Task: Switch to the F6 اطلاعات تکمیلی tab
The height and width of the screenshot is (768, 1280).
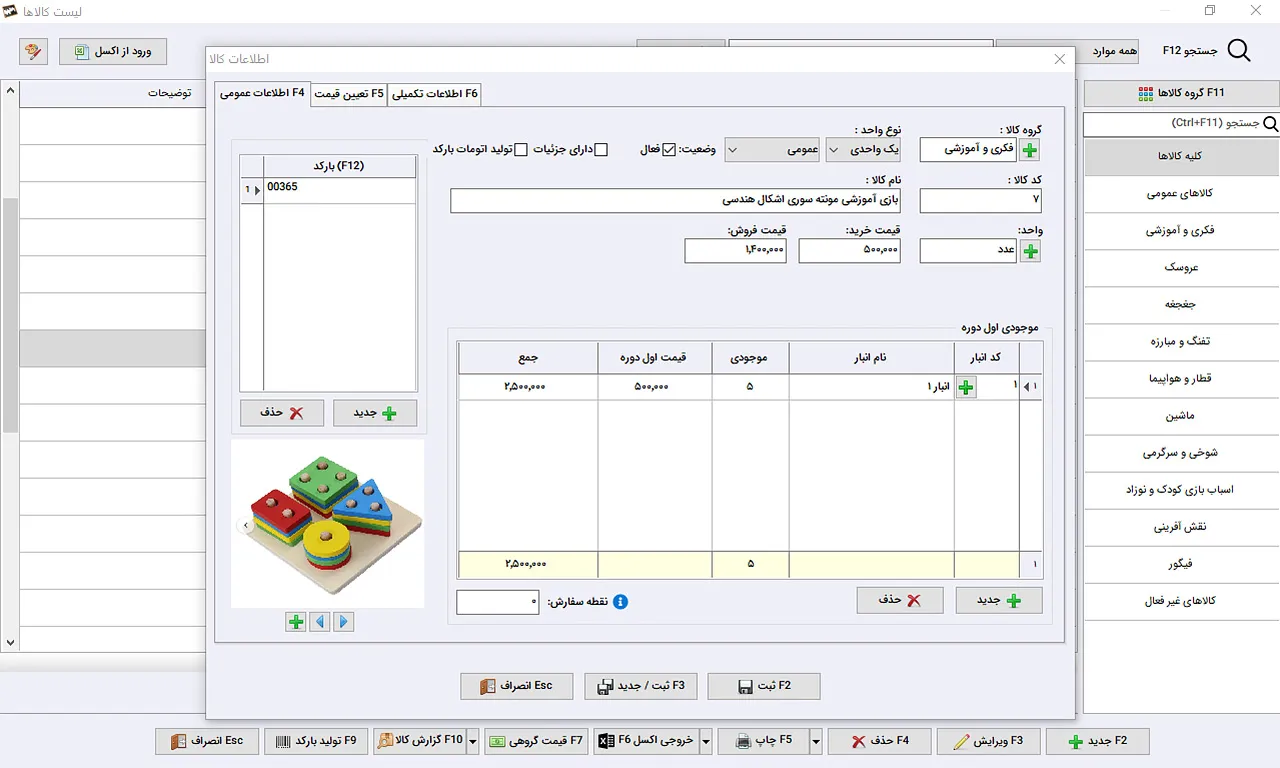Action: pos(436,94)
